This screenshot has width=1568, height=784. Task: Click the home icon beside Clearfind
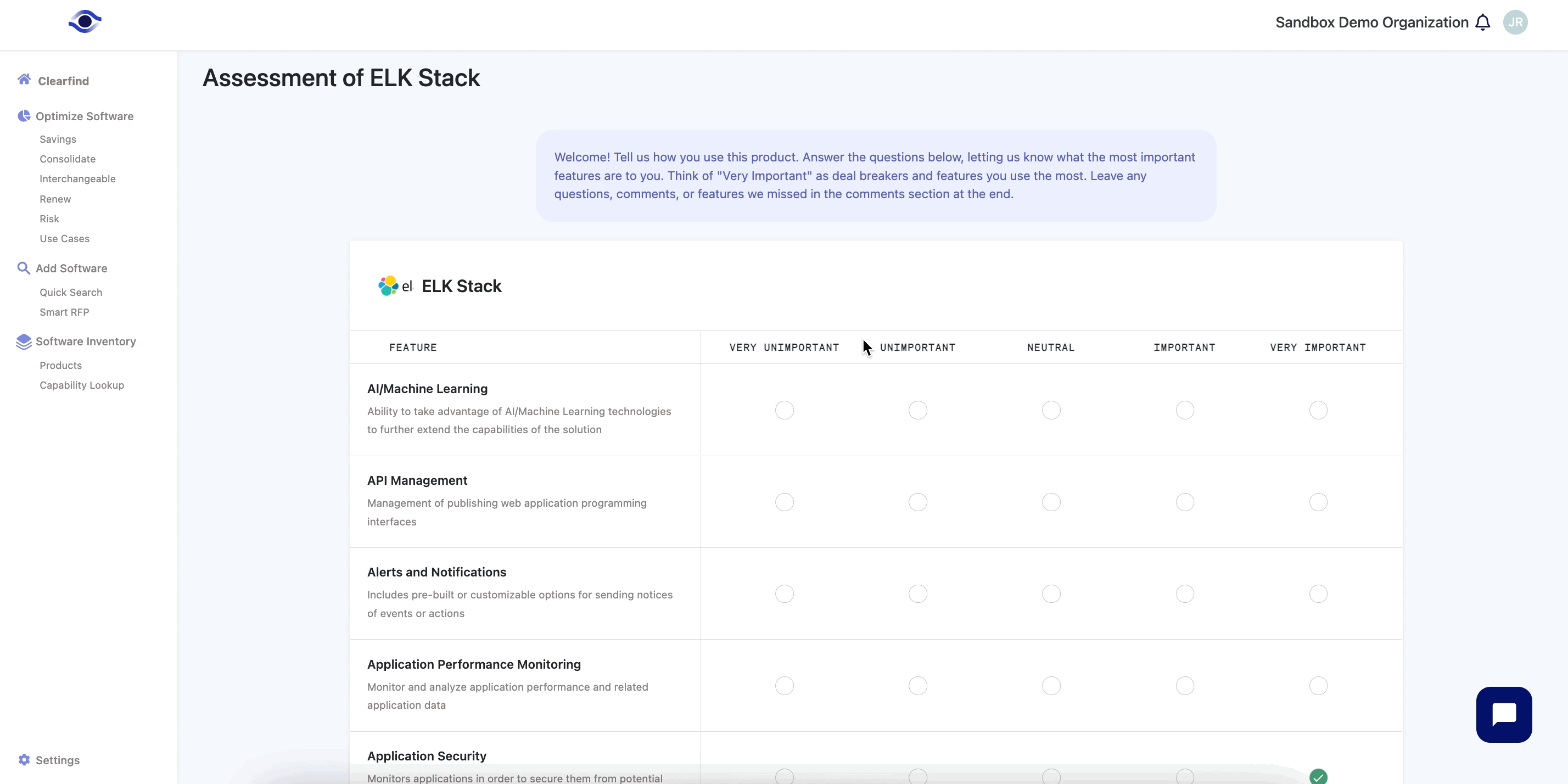click(x=24, y=79)
